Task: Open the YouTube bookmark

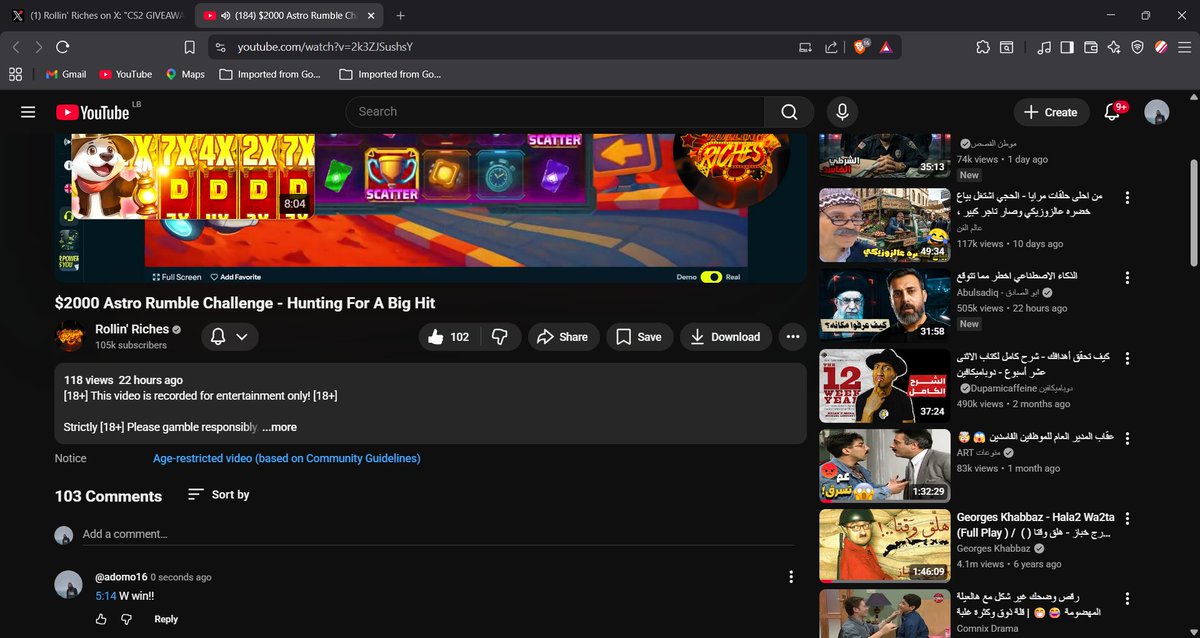Action: (125, 74)
